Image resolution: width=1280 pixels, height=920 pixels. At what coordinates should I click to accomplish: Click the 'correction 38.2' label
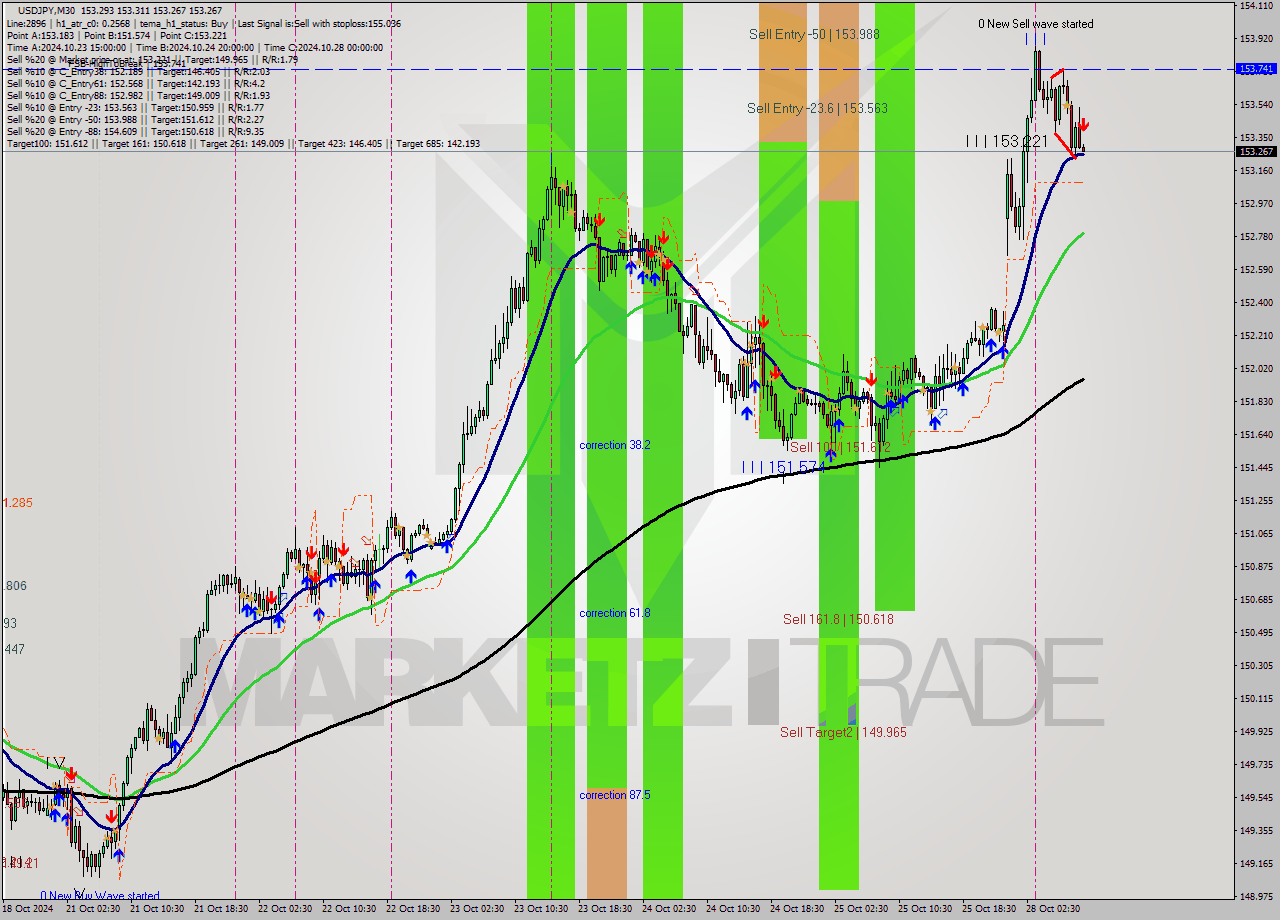(x=615, y=445)
